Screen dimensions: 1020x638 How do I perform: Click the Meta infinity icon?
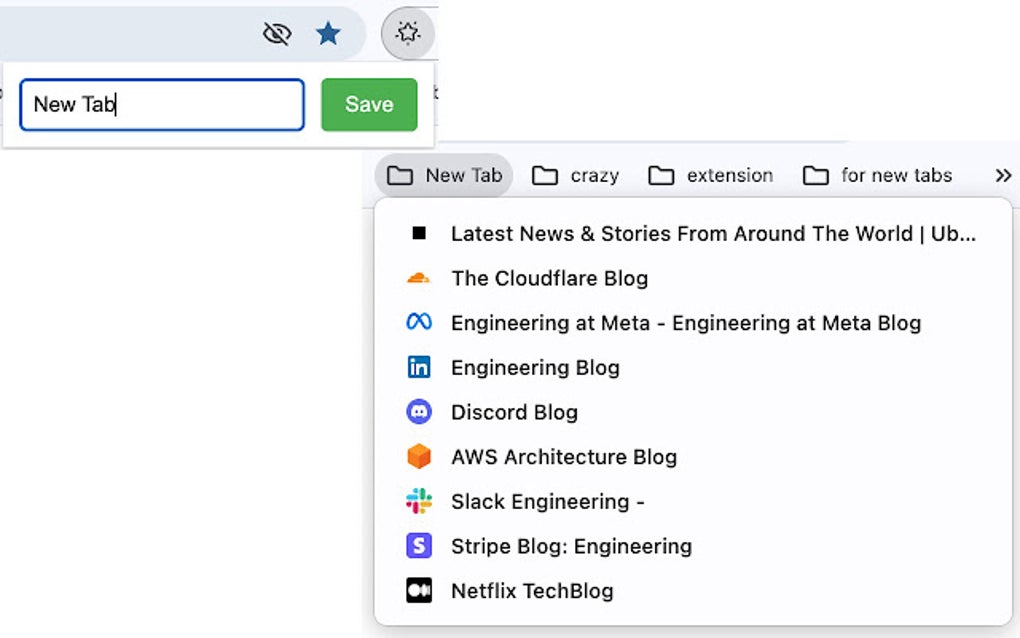[419, 323]
